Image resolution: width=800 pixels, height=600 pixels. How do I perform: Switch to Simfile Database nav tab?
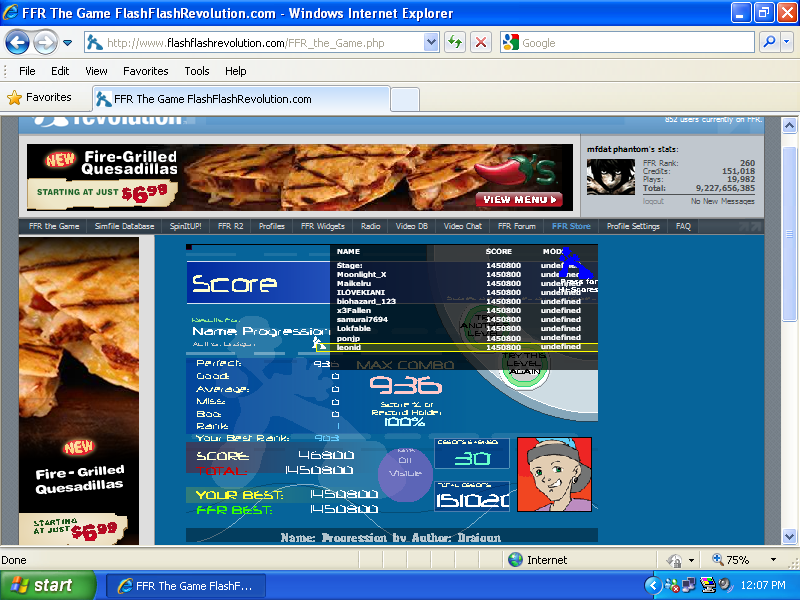point(125,226)
